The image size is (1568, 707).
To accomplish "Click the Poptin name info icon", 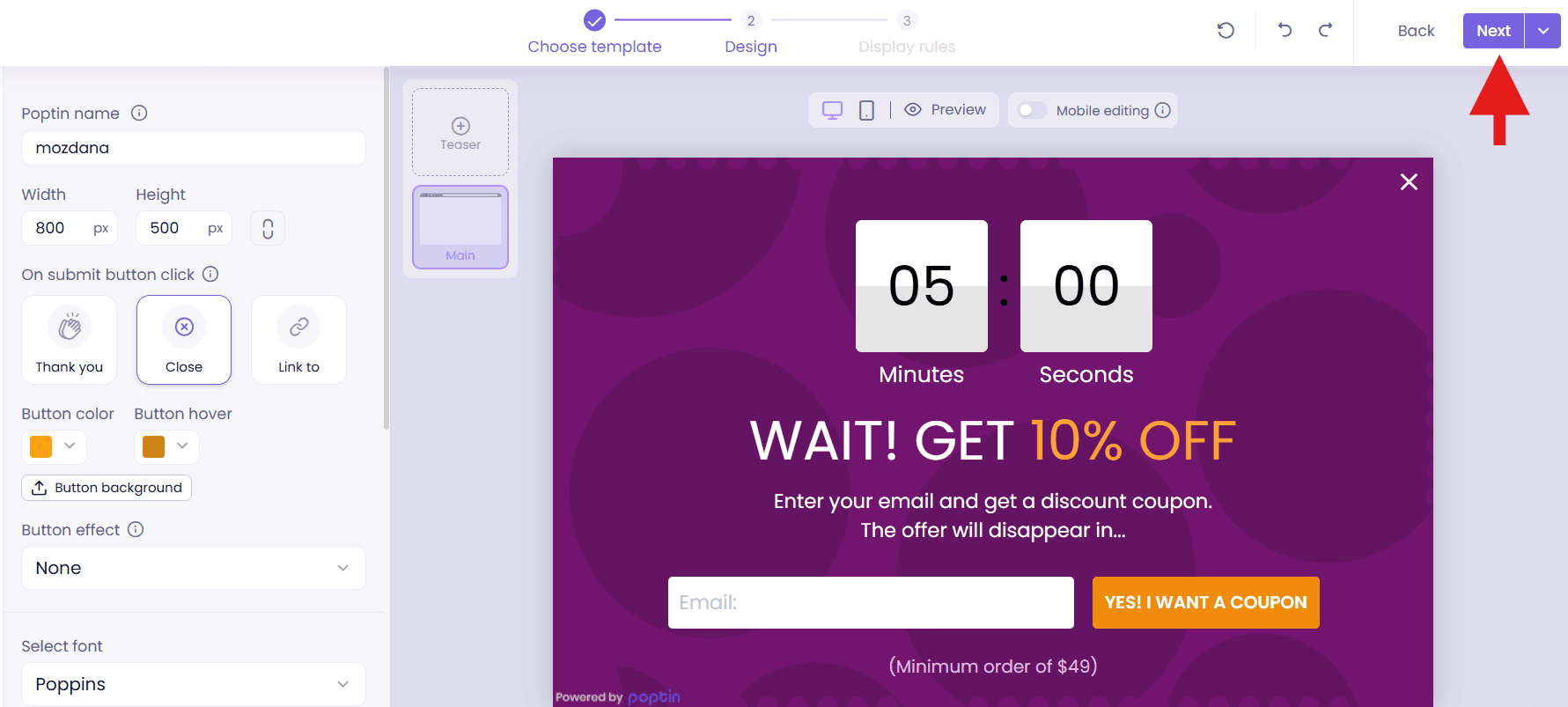I will tap(139, 113).
